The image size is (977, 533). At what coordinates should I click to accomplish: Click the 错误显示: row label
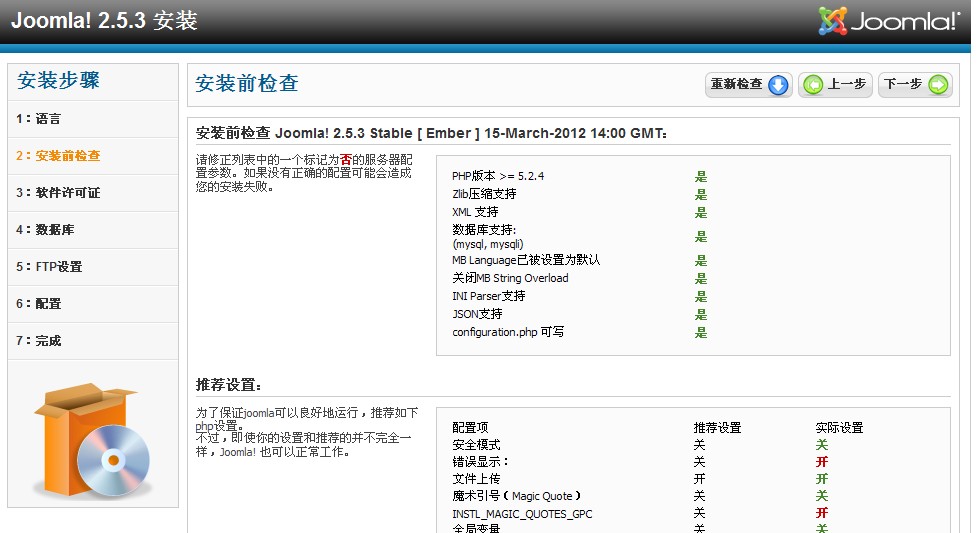480,462
